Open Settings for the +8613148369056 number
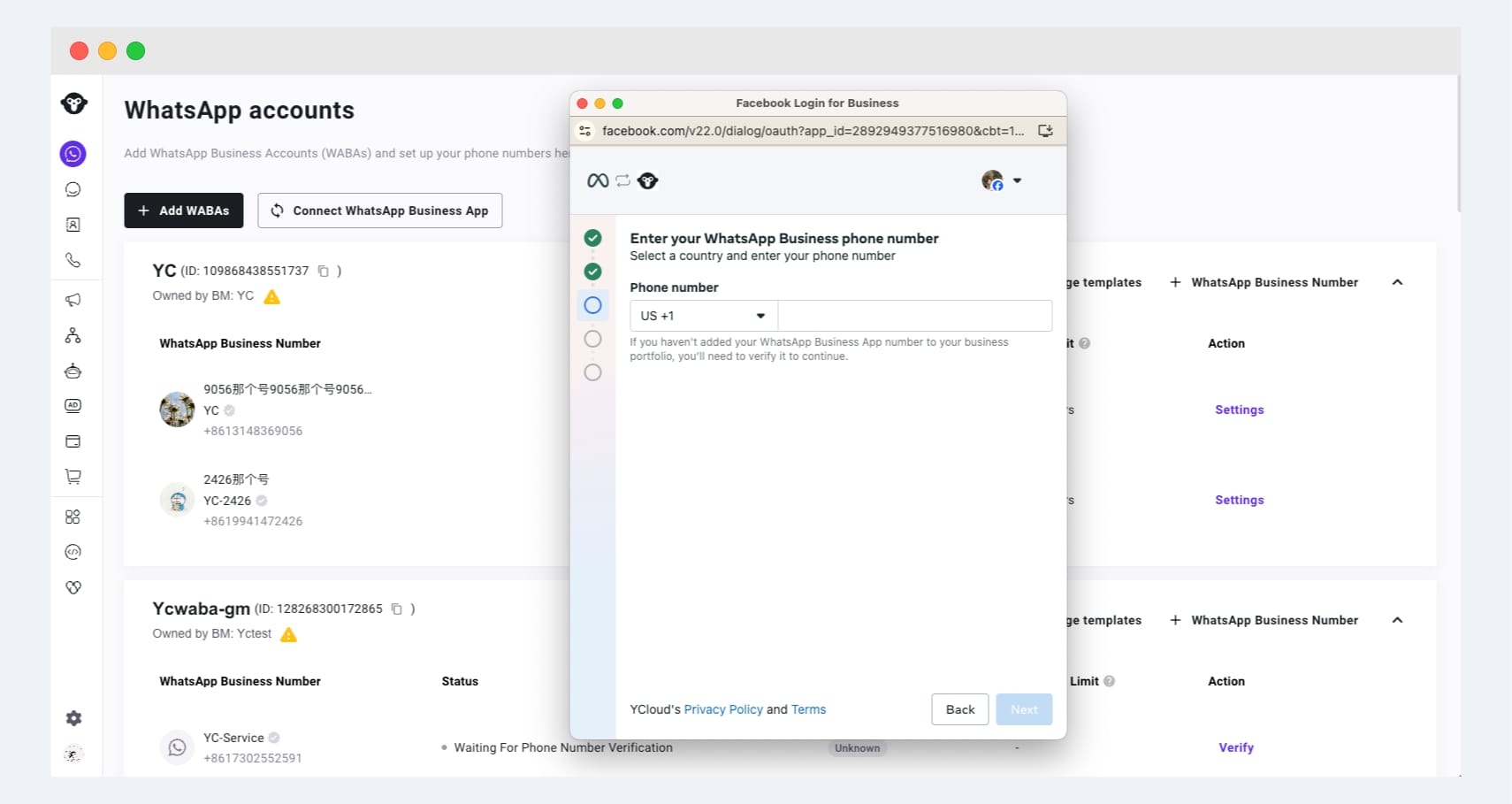 pos(1239,410)
